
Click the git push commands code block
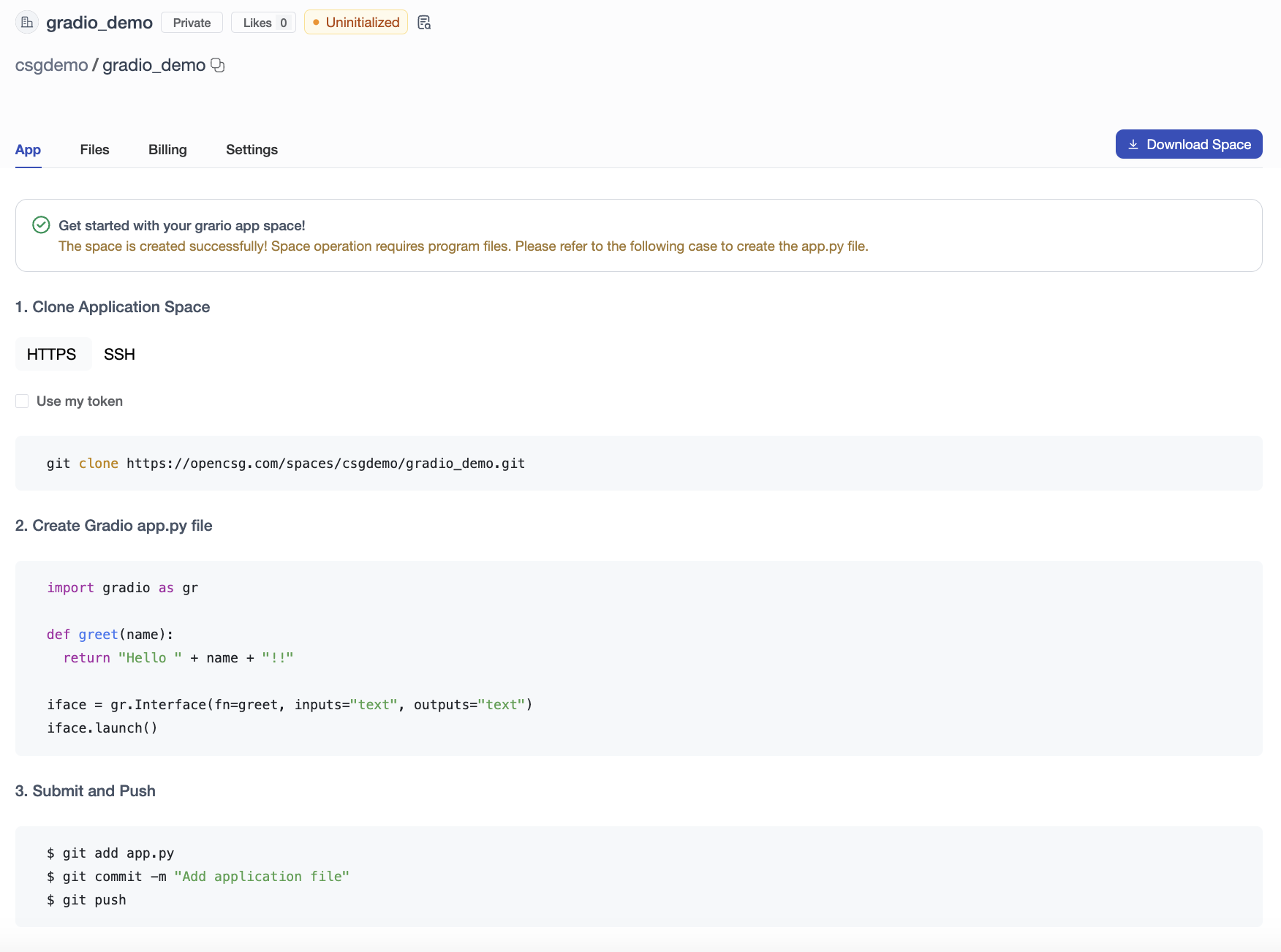(638, 877)
